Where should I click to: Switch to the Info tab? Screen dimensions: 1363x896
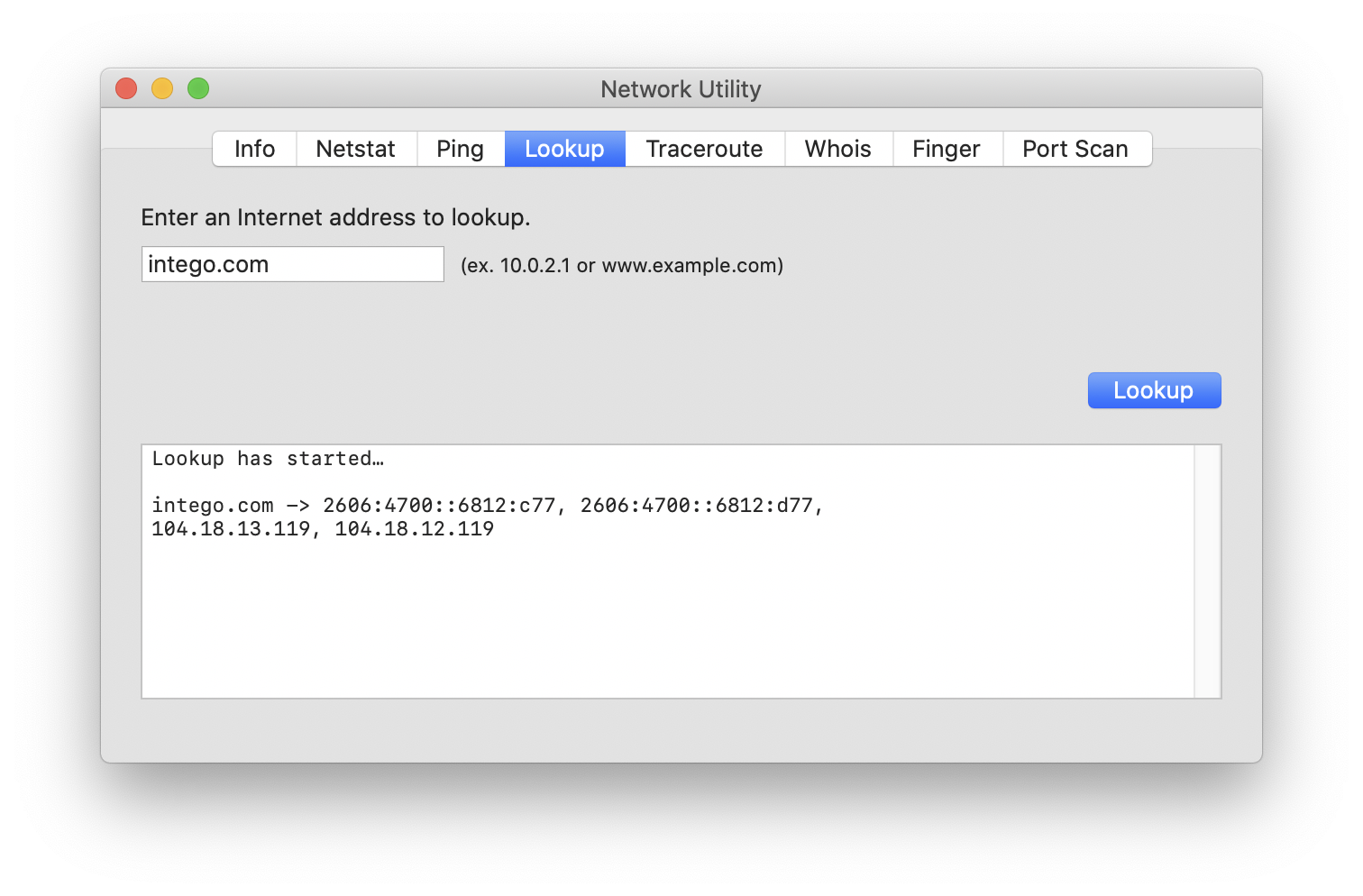[x=255, y=149]
